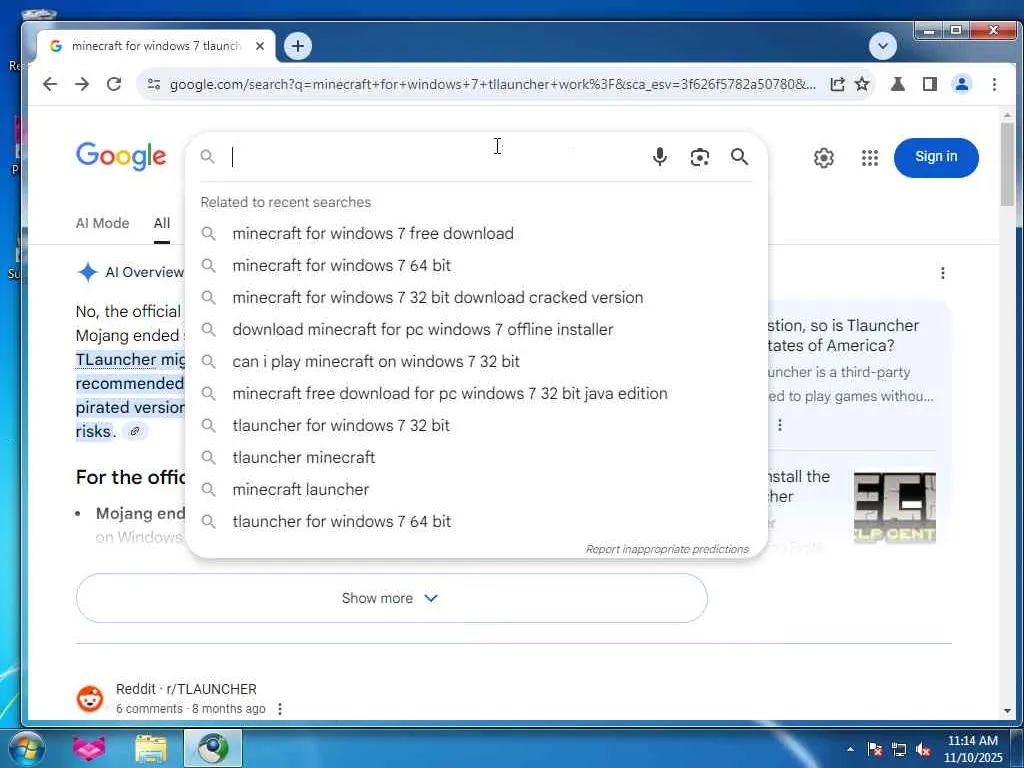The width and height of the screenshot is (1024, 768).
Task: Open Chrome three-dot menu
Action: point(994,84)
